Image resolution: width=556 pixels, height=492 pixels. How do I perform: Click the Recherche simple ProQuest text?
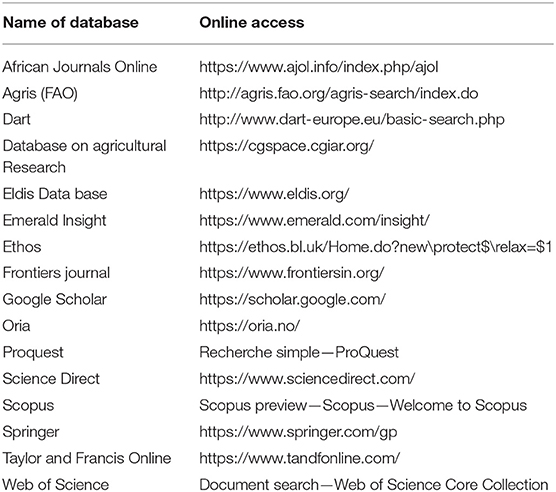[x=299, y=352]
